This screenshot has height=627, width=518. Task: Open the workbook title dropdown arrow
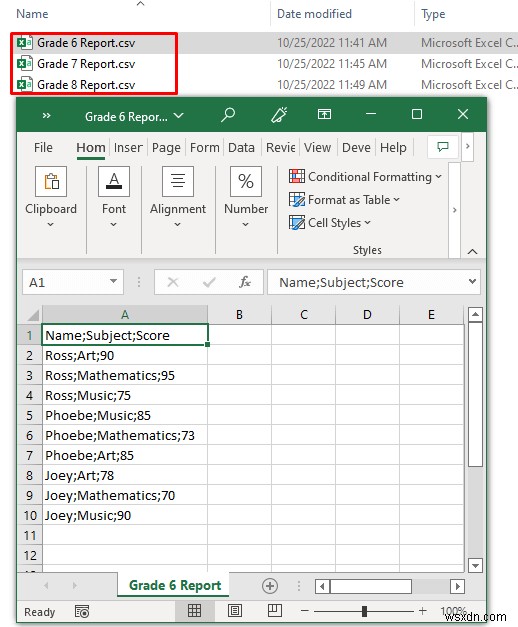178,116
